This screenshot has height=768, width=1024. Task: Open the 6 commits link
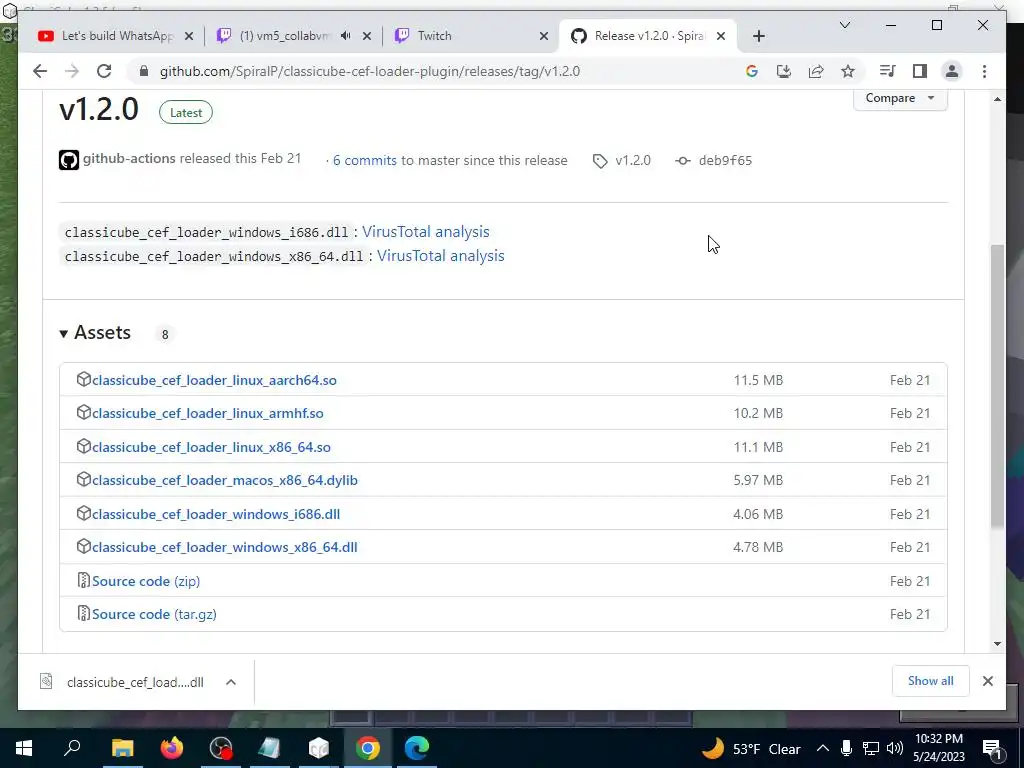tap(364, 161)
